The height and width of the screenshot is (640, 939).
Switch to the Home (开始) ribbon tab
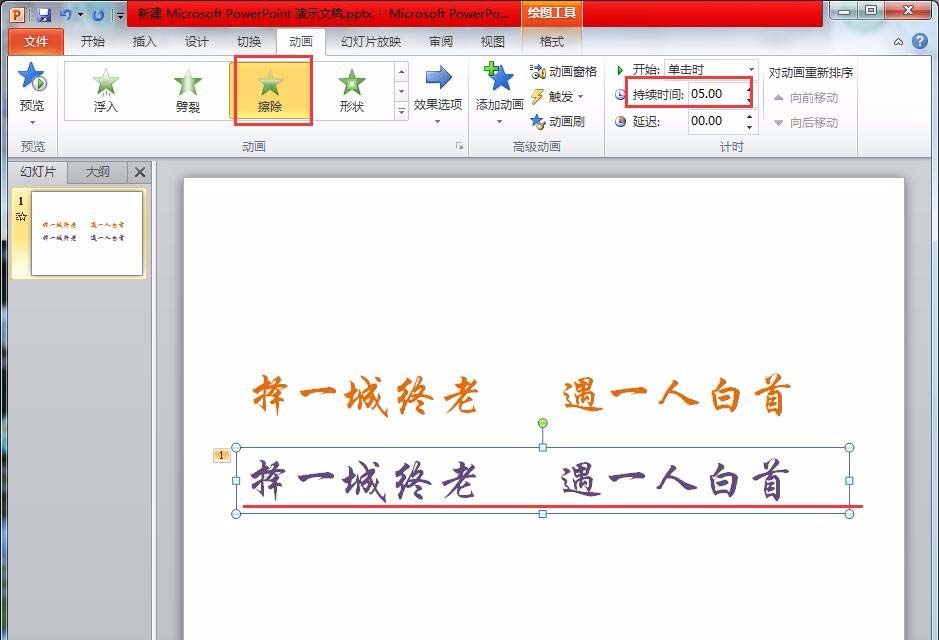click(93, 41)
